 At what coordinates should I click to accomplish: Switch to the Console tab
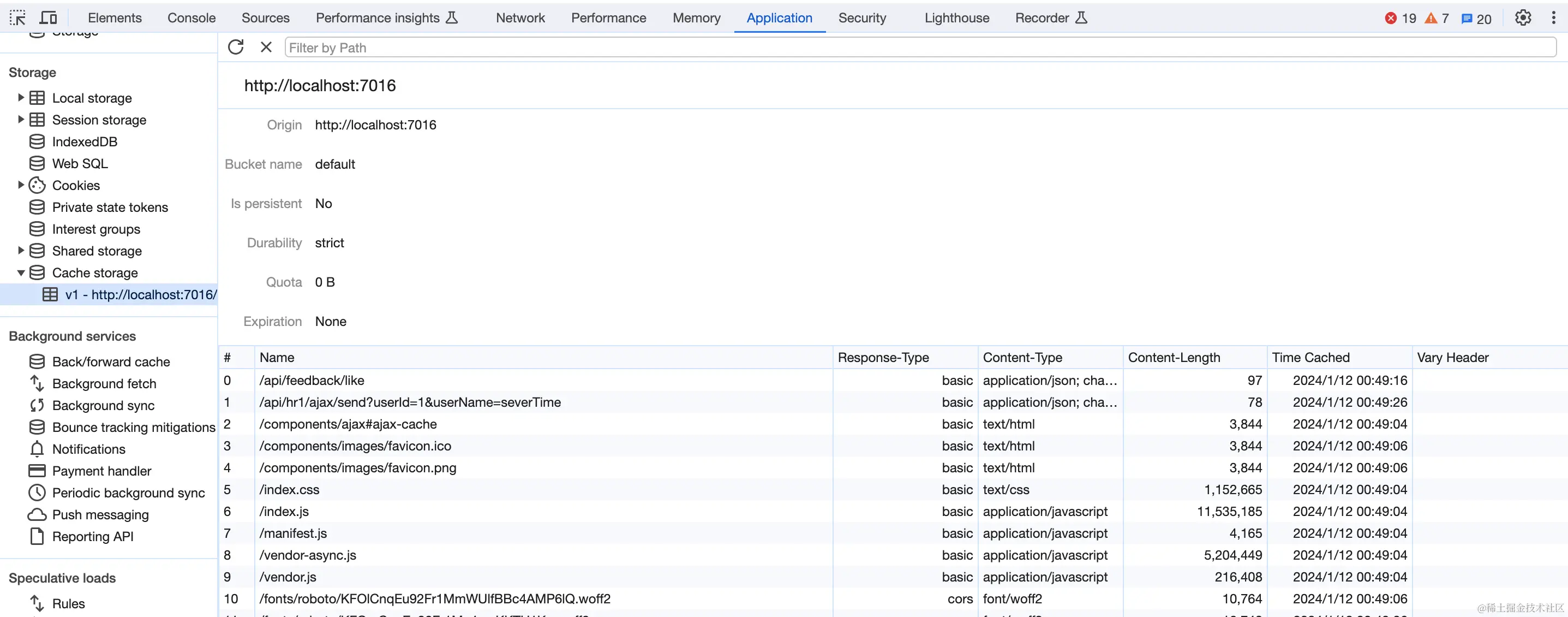click(191, 17)
